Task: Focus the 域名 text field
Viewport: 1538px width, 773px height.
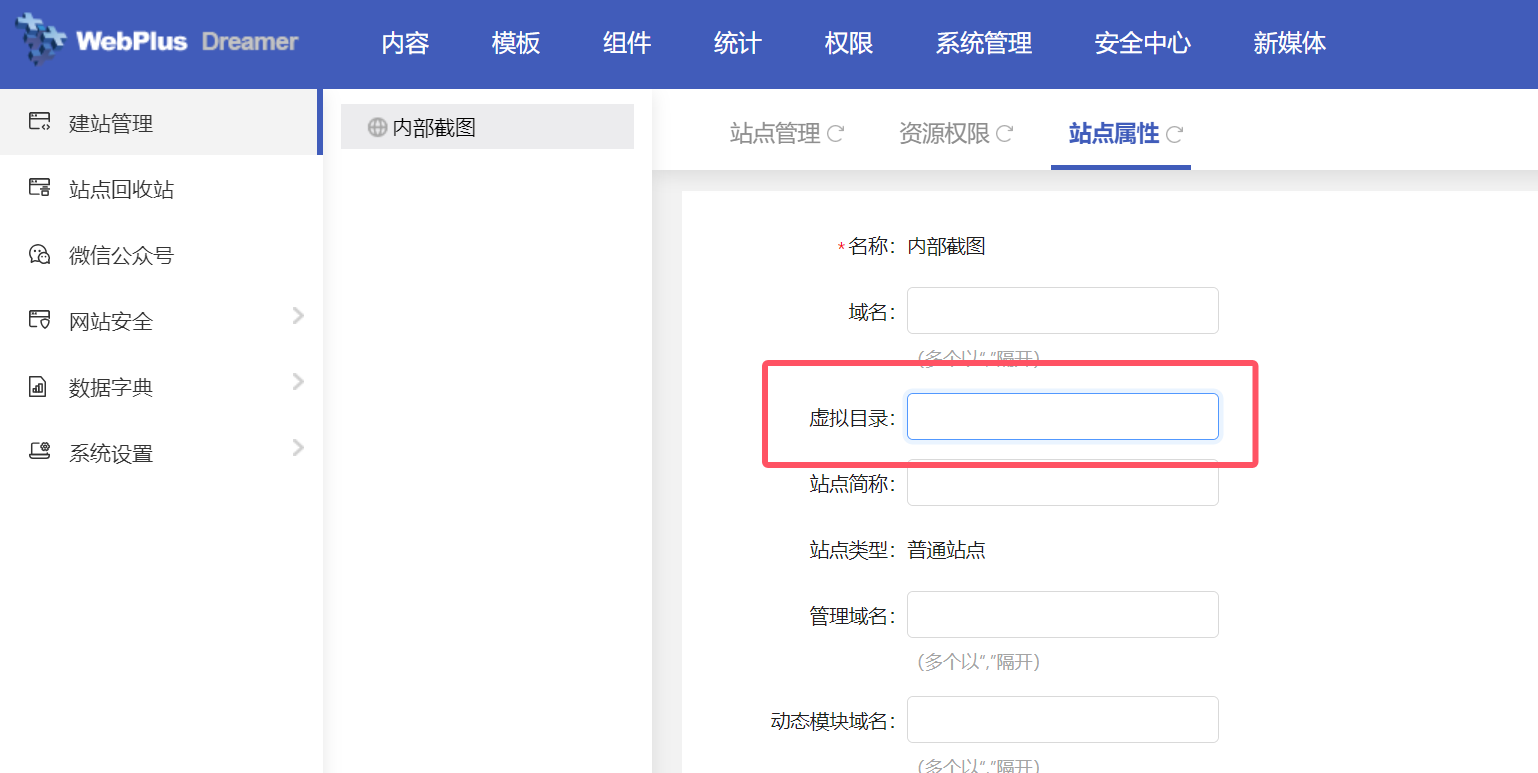Action: tap(1062, 310)
